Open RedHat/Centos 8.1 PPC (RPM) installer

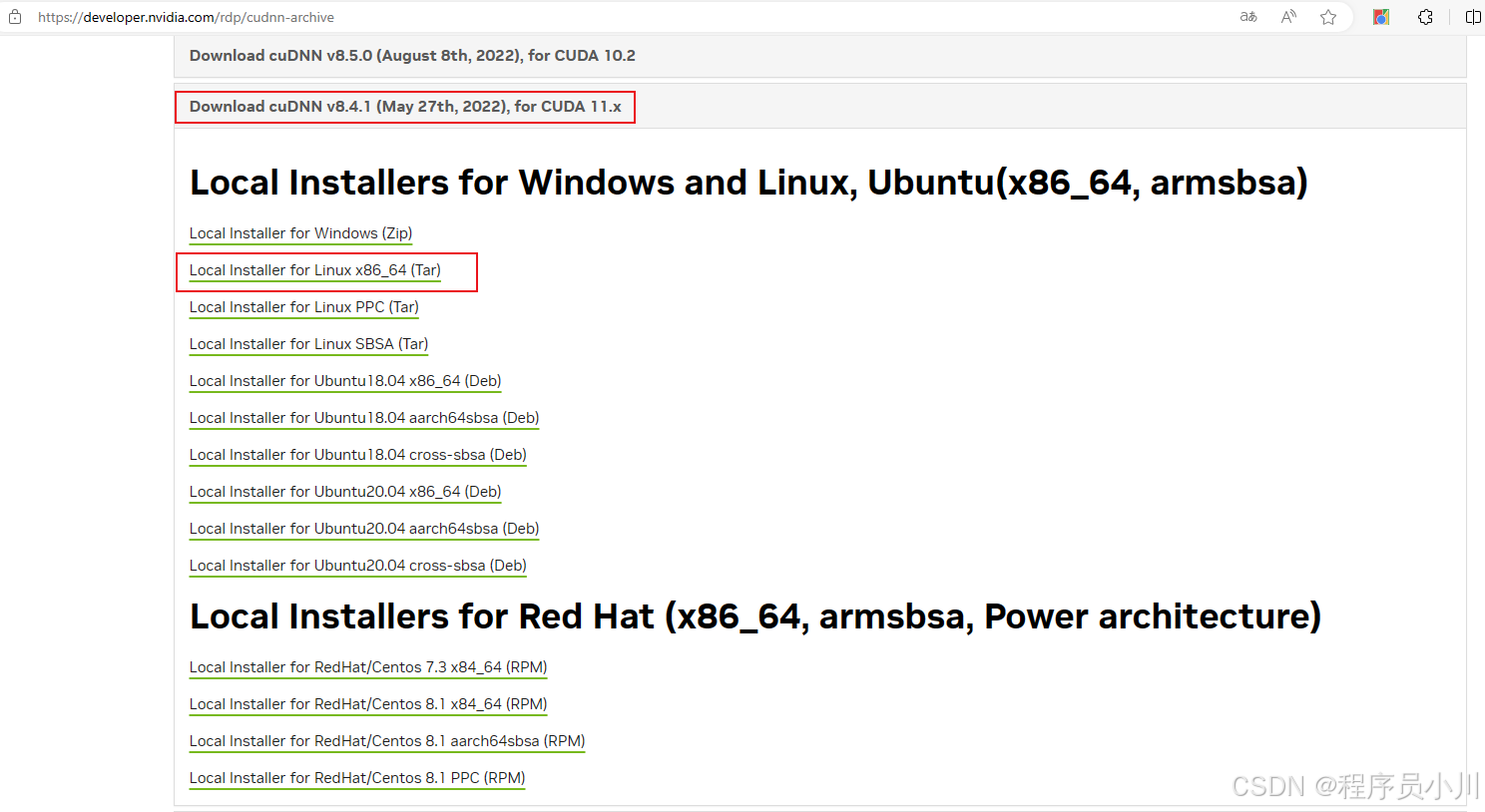pos(357,778)
